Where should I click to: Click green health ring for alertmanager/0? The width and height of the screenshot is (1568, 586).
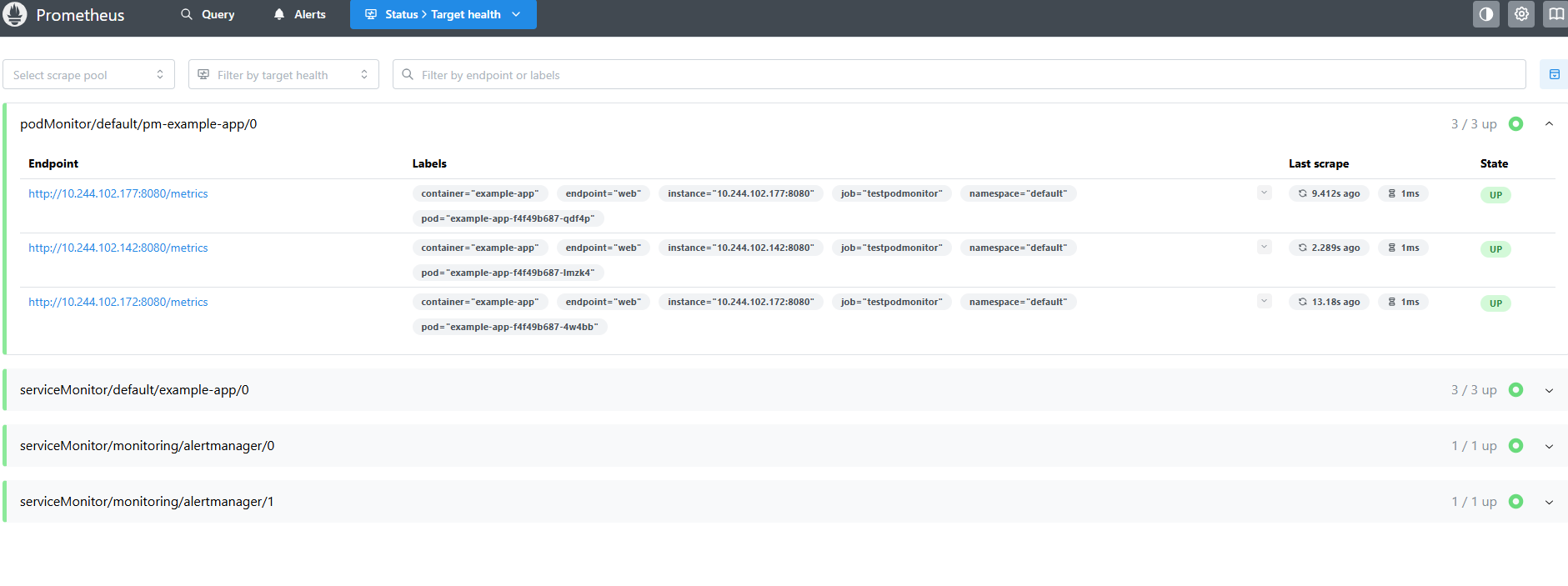tap(1515, 446)
